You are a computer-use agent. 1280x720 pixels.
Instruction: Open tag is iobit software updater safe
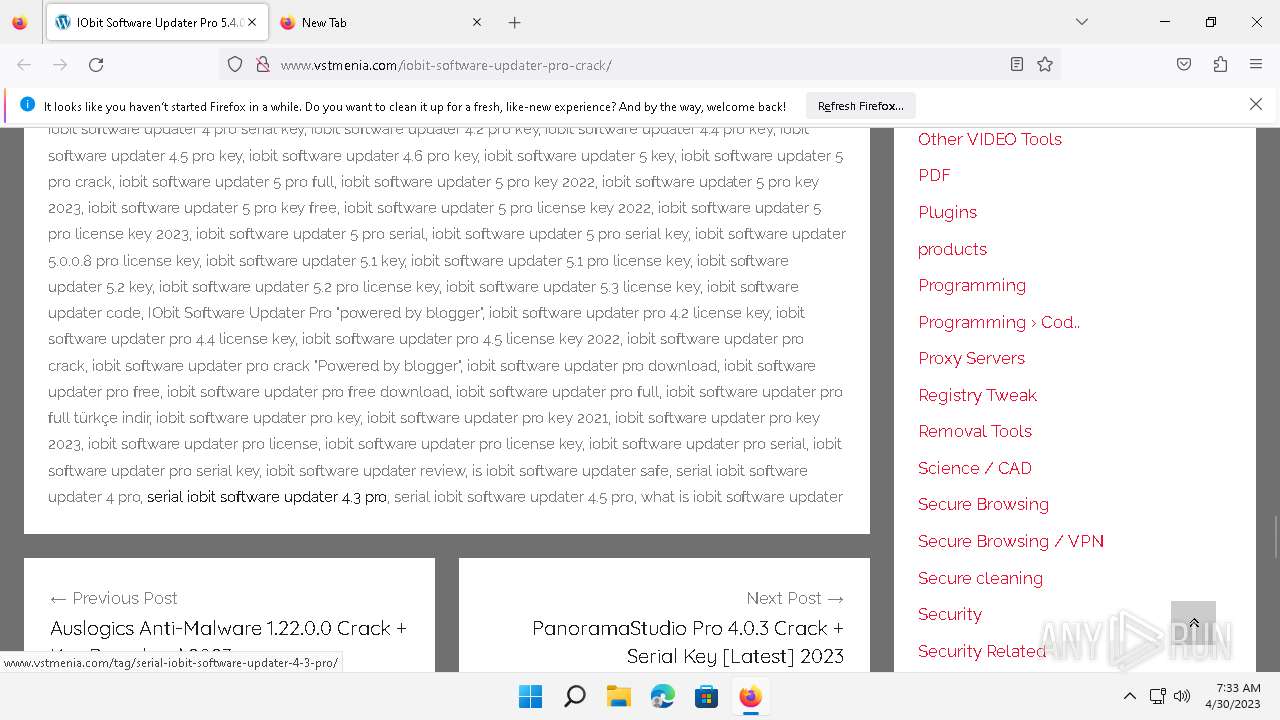tap(570, 471)
